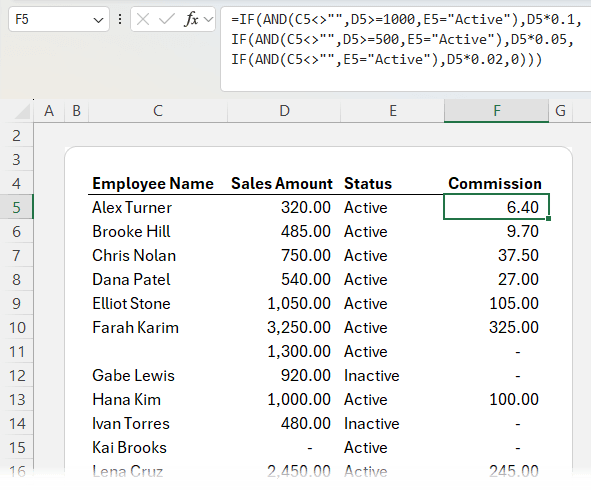Select row 7 header
The image size is (591, 496).
(x=17, y=256)
